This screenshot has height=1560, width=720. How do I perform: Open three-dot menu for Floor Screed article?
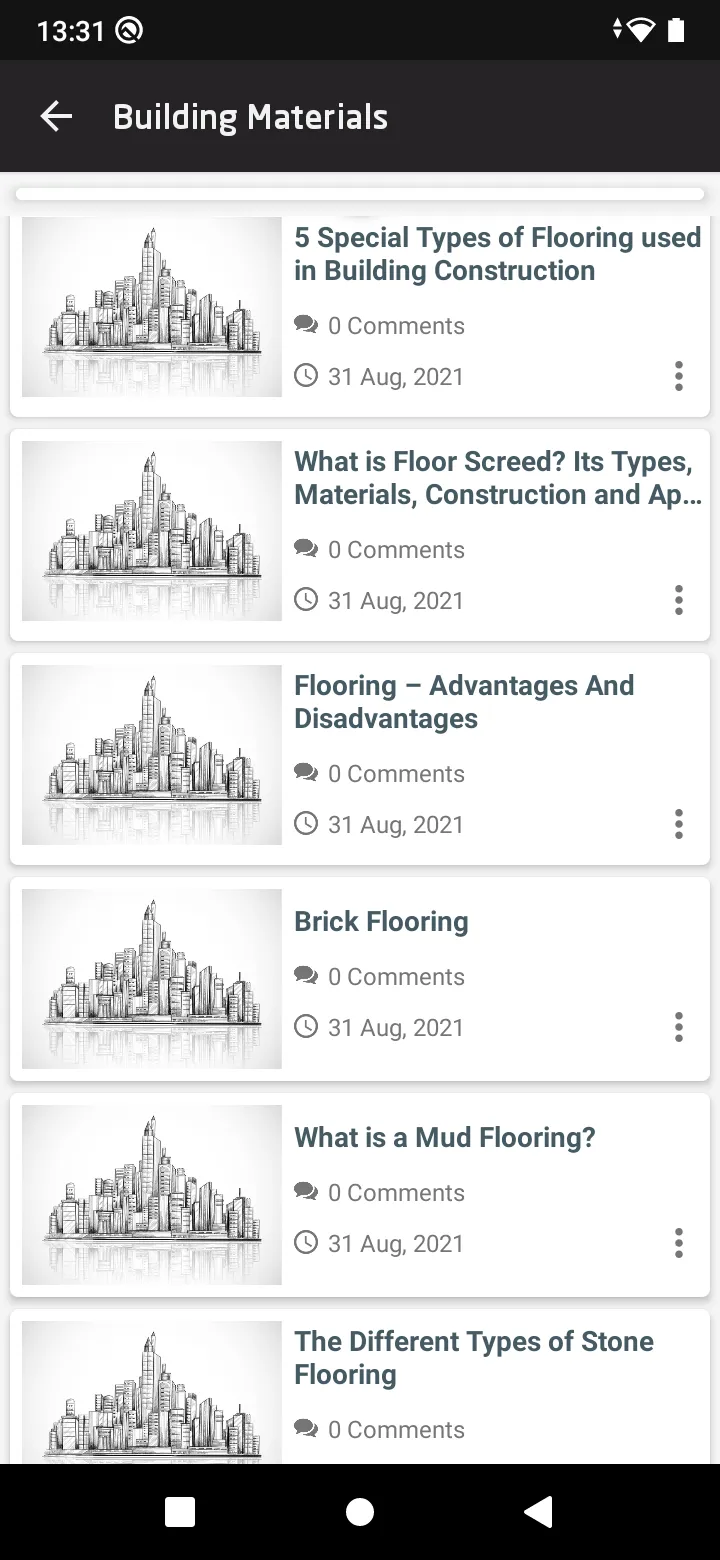click(679, 600)
